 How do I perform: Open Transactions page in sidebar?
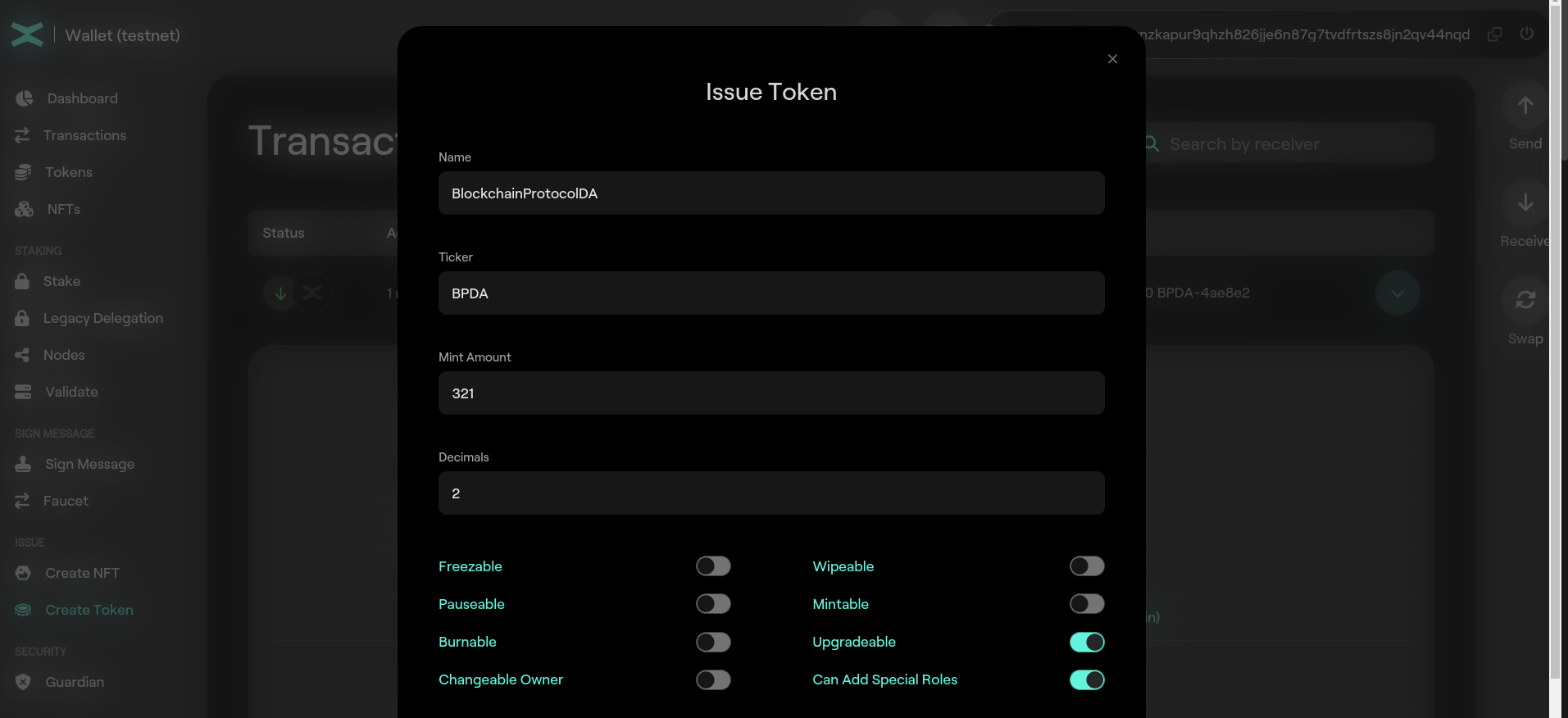click(x=84, y=135)
